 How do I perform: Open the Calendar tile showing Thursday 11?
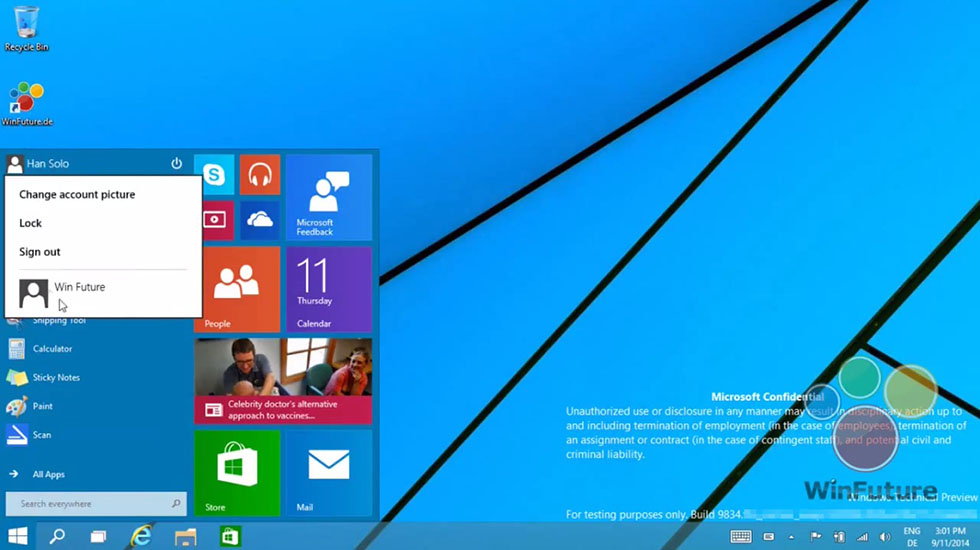tap(328, 288)
